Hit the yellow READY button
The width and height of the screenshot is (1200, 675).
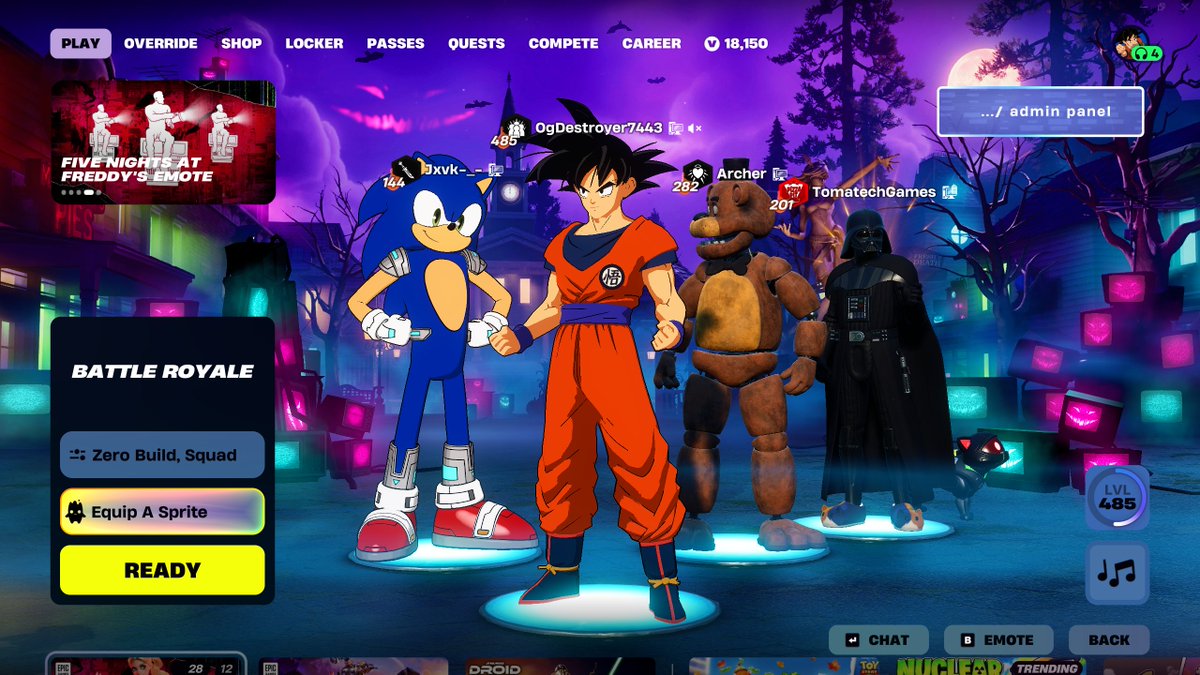click(162, 570)
